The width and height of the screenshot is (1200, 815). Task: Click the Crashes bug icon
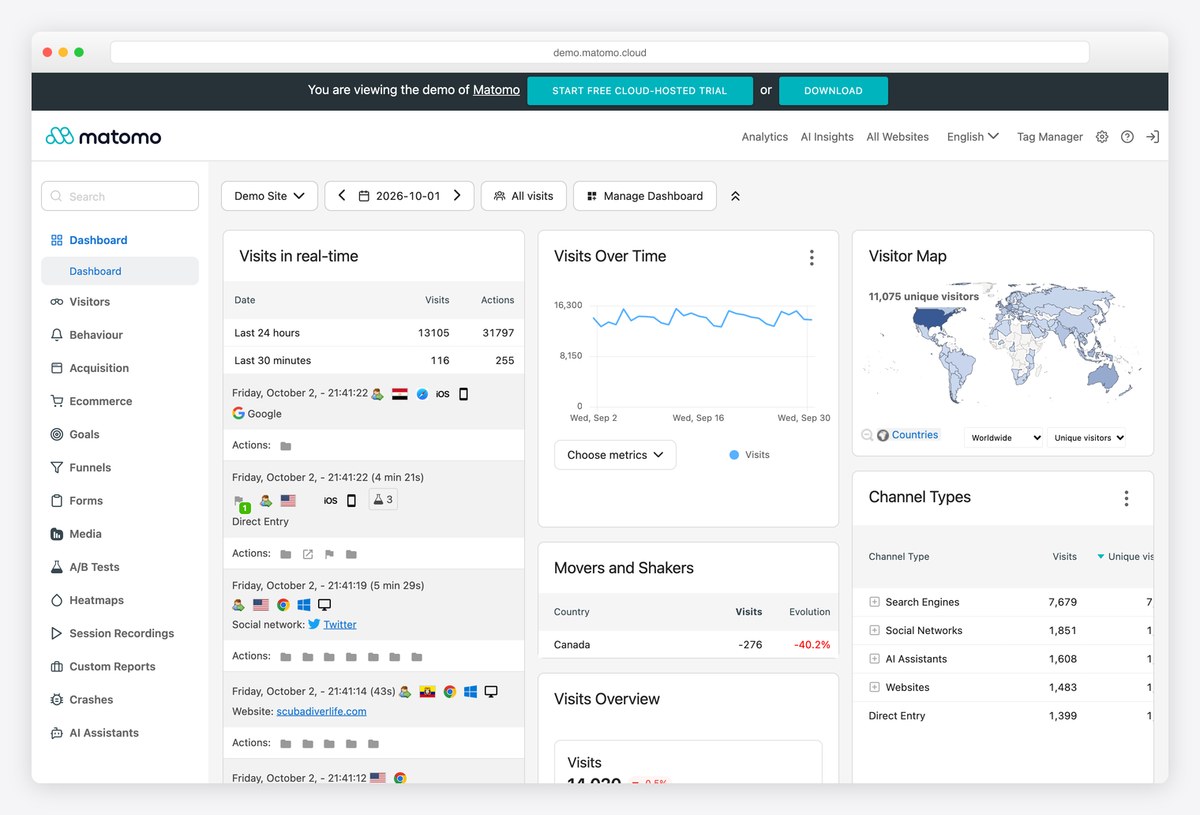click(x=57, y=700)
